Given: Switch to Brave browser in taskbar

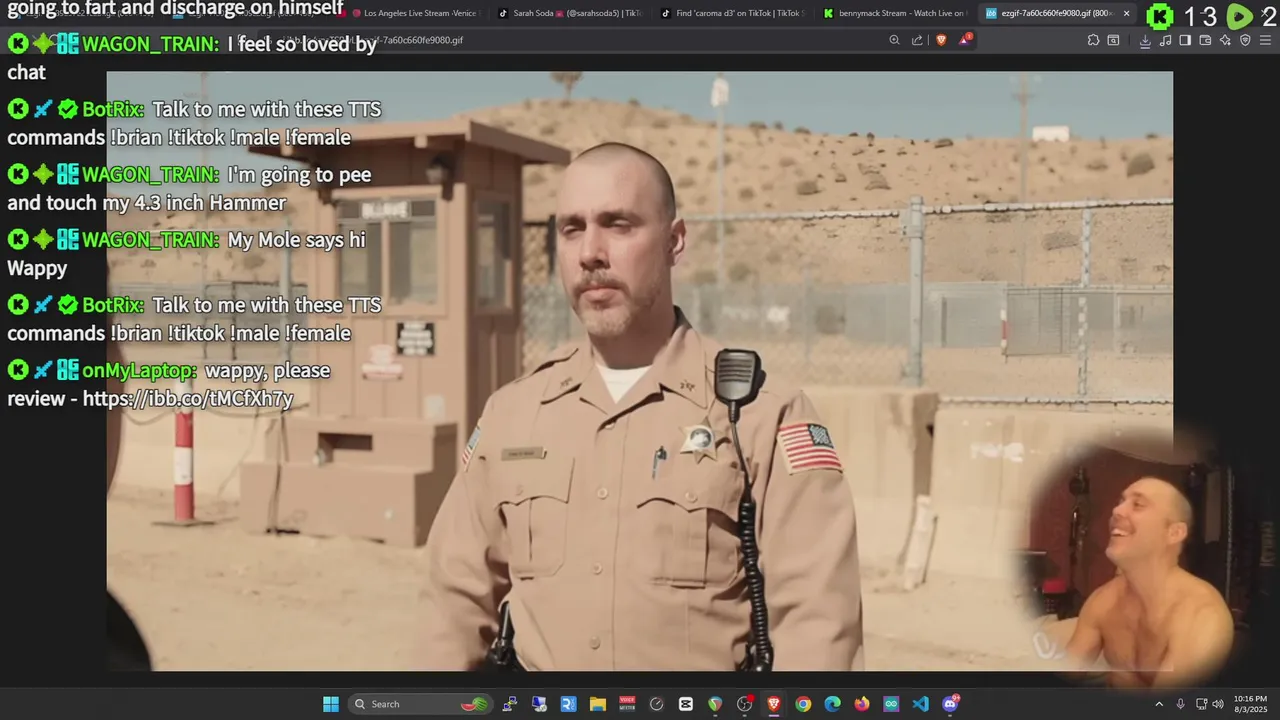Looking at the screenshot, I should (x=774, y=704).
